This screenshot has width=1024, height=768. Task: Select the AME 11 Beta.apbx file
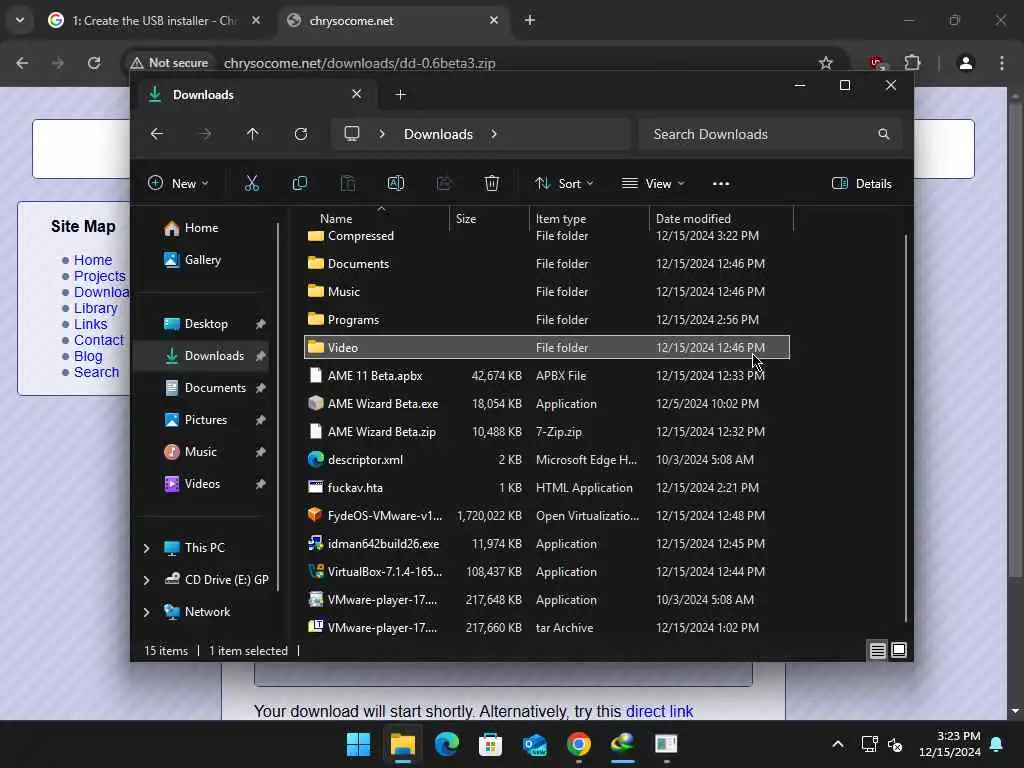pos(547,376)
